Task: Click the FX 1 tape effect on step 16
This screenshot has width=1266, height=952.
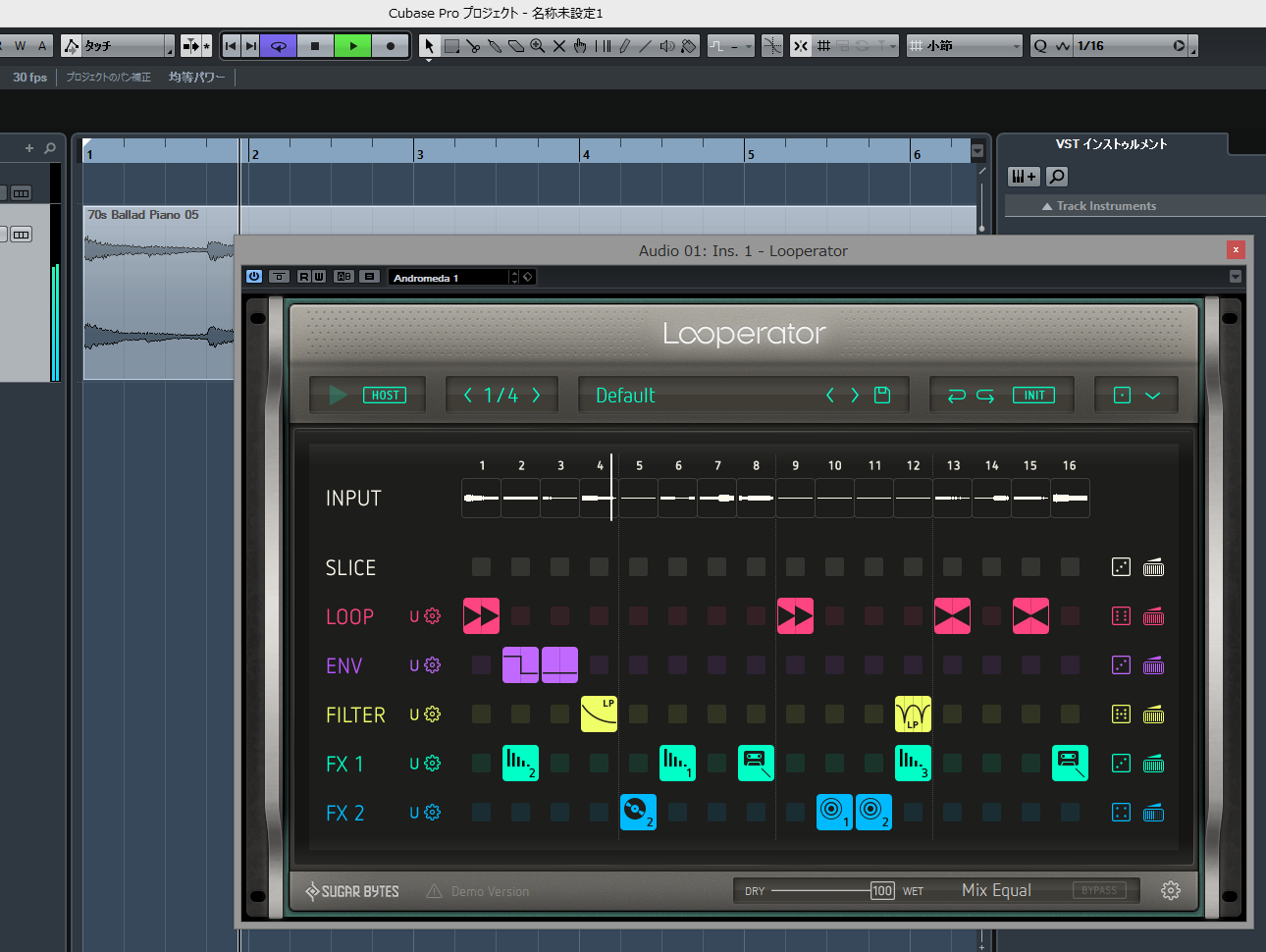Action: pyautogui.click(x=1070, y=764)
